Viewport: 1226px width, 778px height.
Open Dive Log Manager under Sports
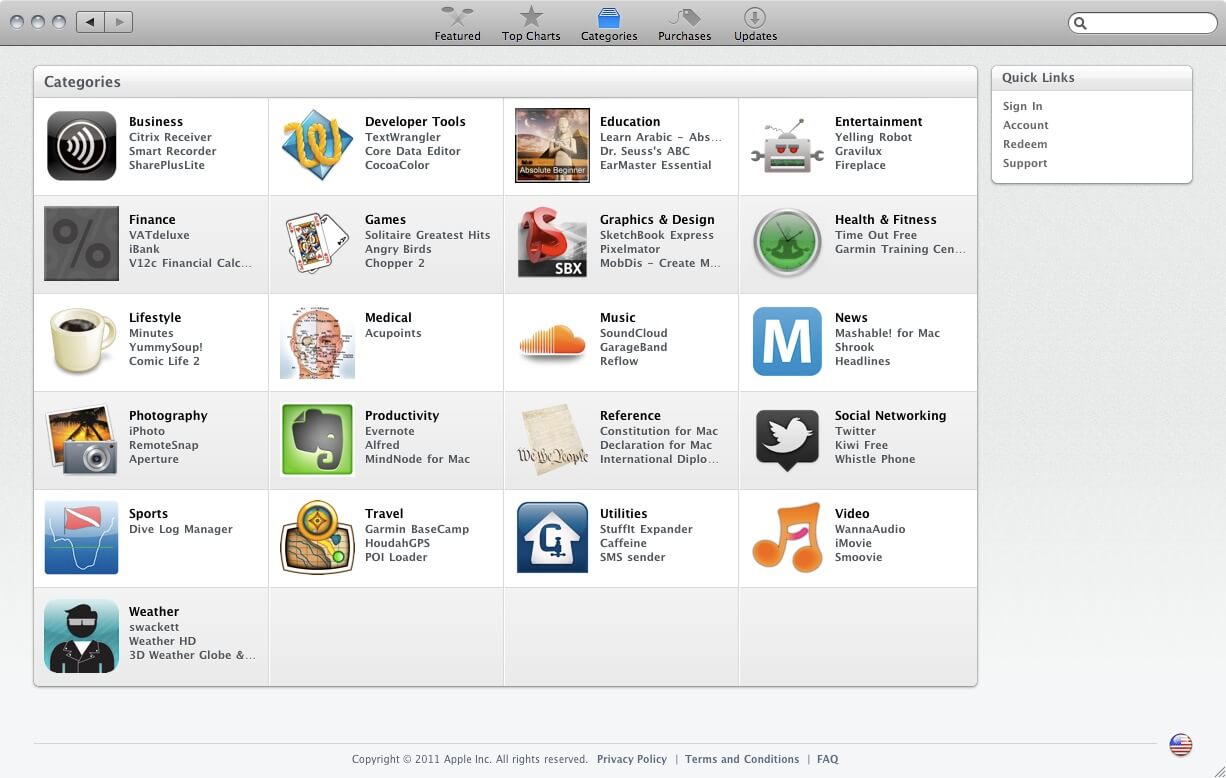point(181,529)
